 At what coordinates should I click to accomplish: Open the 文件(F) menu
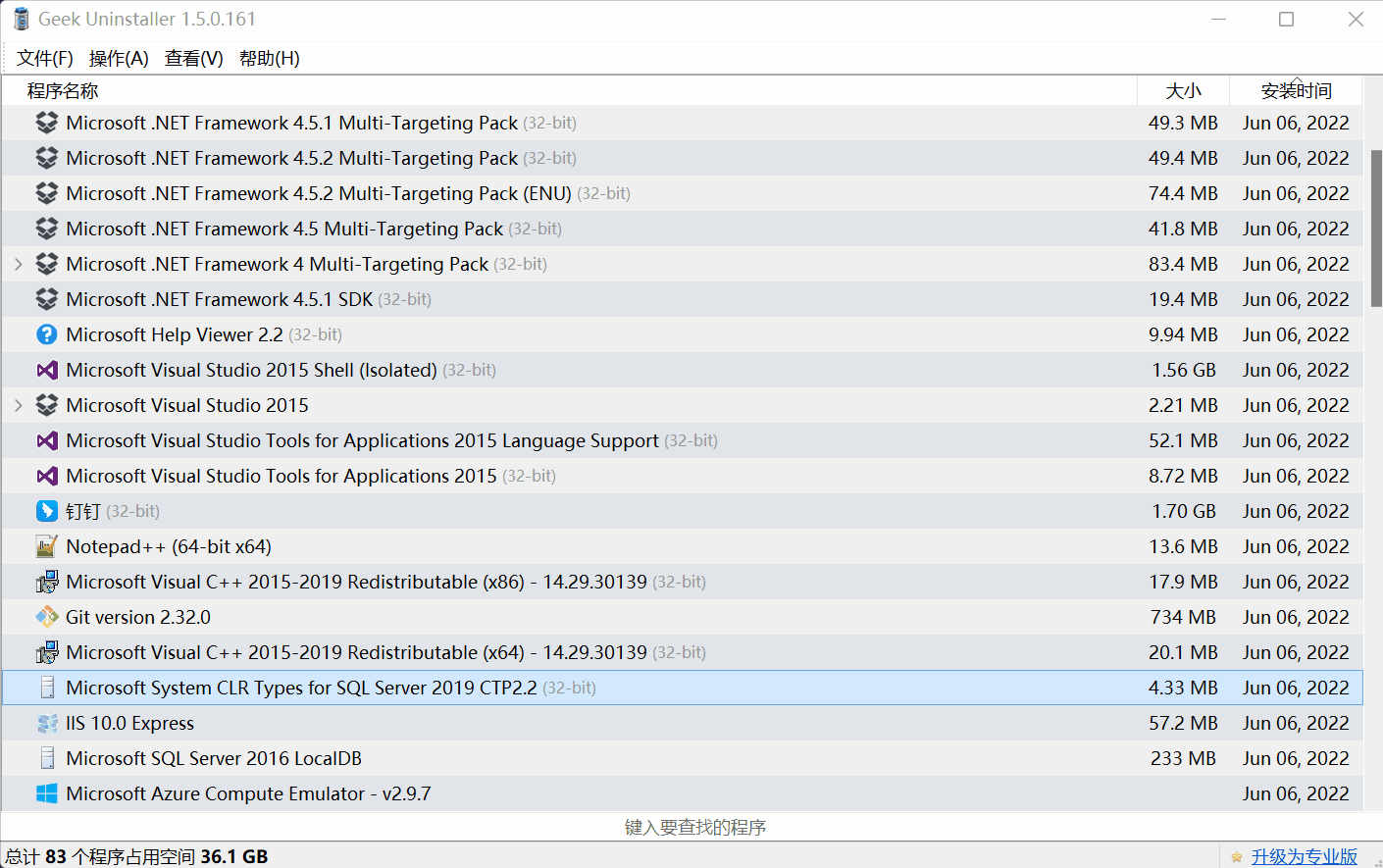[45, 58]
